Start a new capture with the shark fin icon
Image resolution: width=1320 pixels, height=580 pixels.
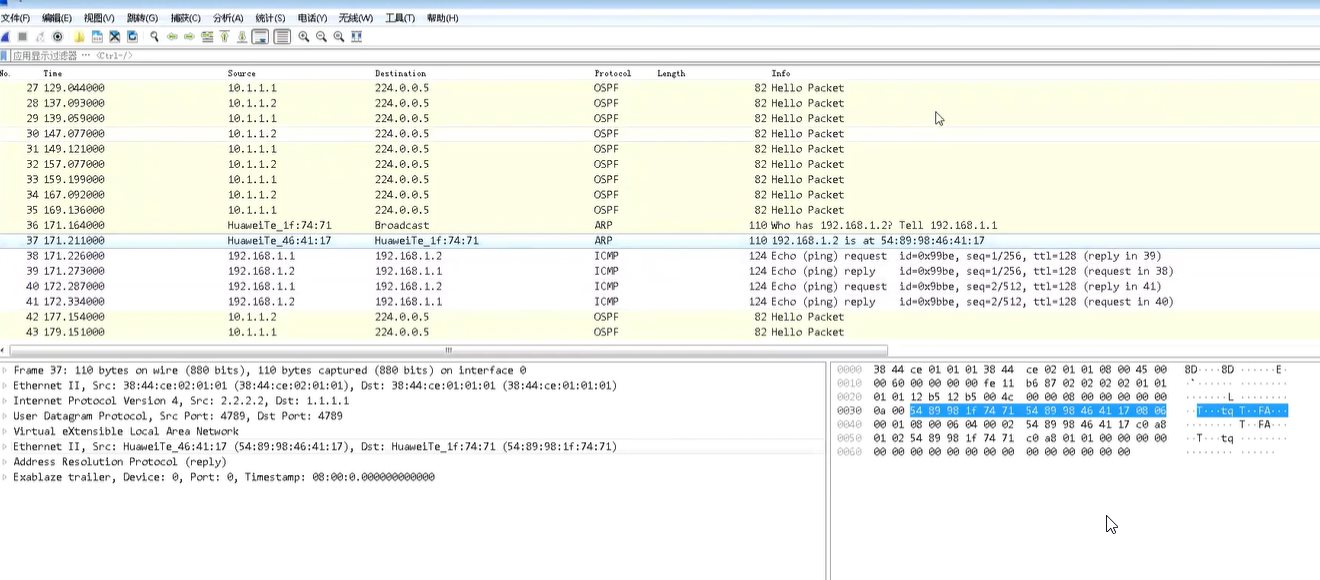pos(5,37)
